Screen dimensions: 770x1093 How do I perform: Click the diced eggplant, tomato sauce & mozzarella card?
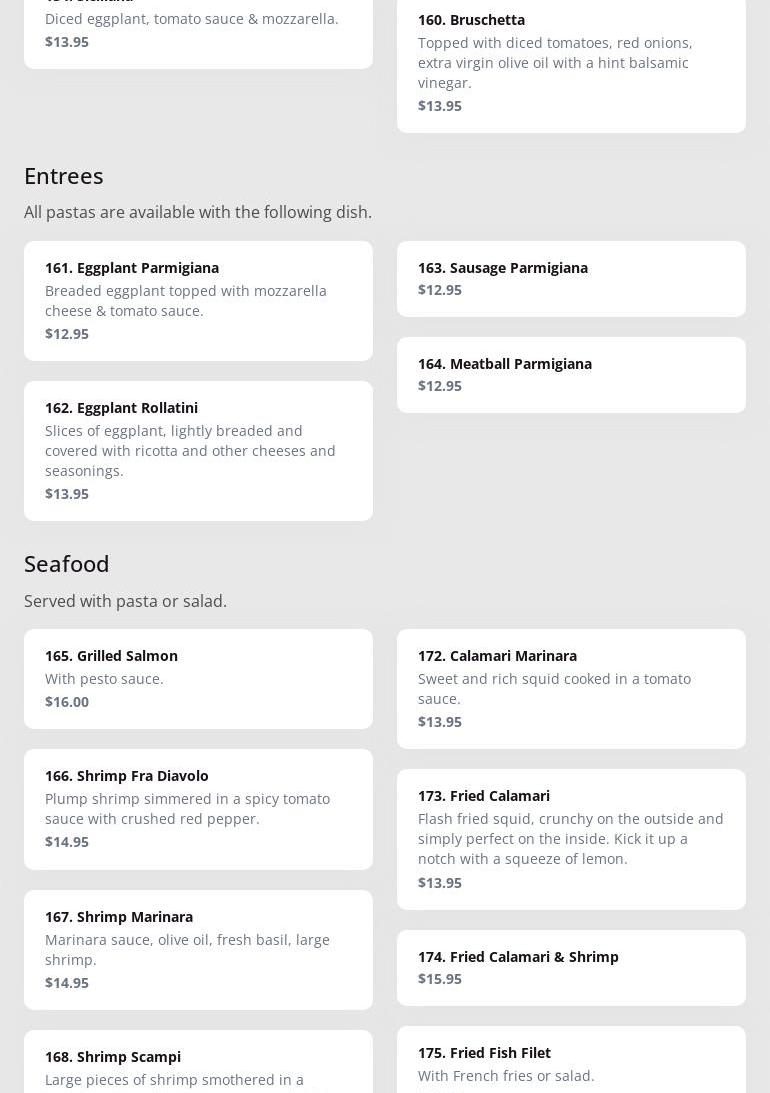pos(198,28)
